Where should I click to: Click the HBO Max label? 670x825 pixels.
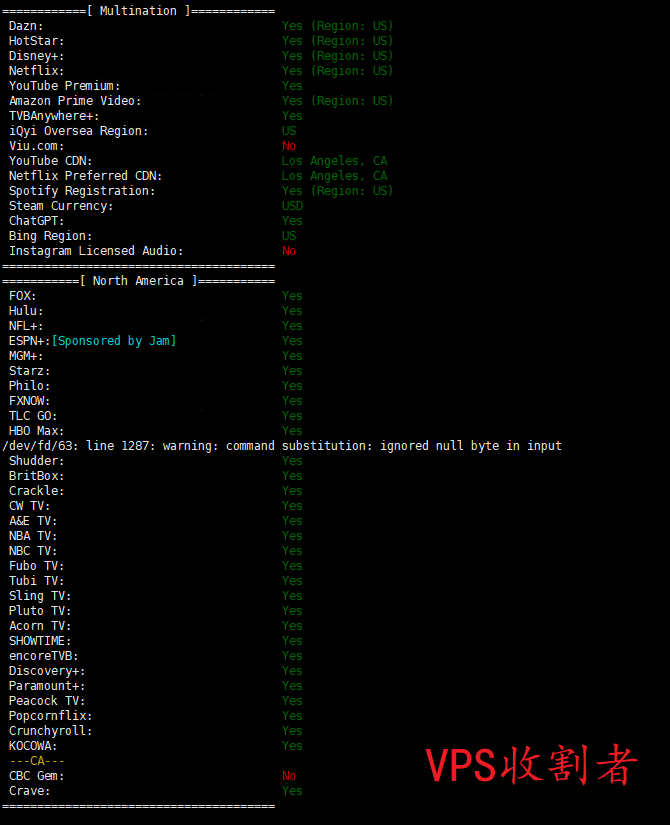[37, 431]
